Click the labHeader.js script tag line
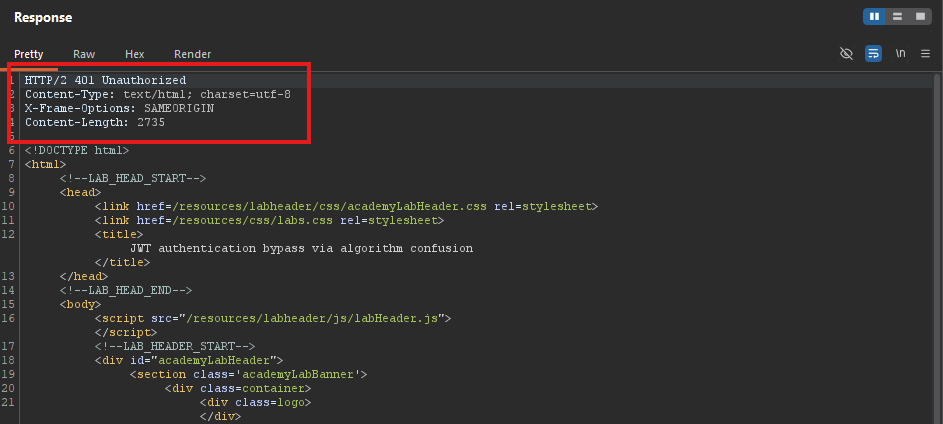 tap(272, 318)
